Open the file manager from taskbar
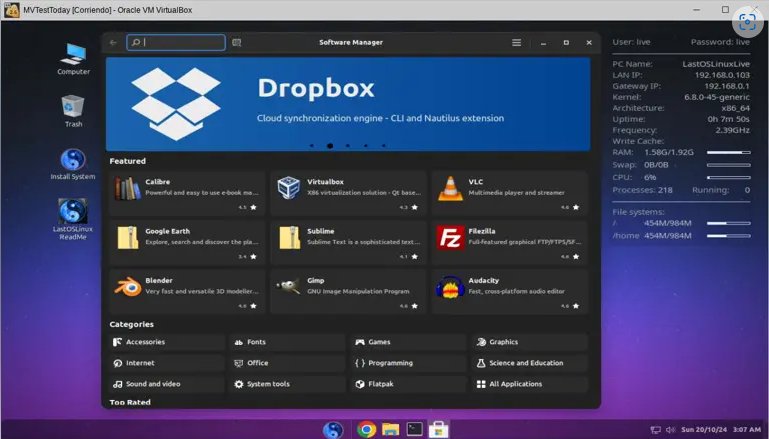The width and height of the screenshot is (769, 439). (x=391, y=429)
